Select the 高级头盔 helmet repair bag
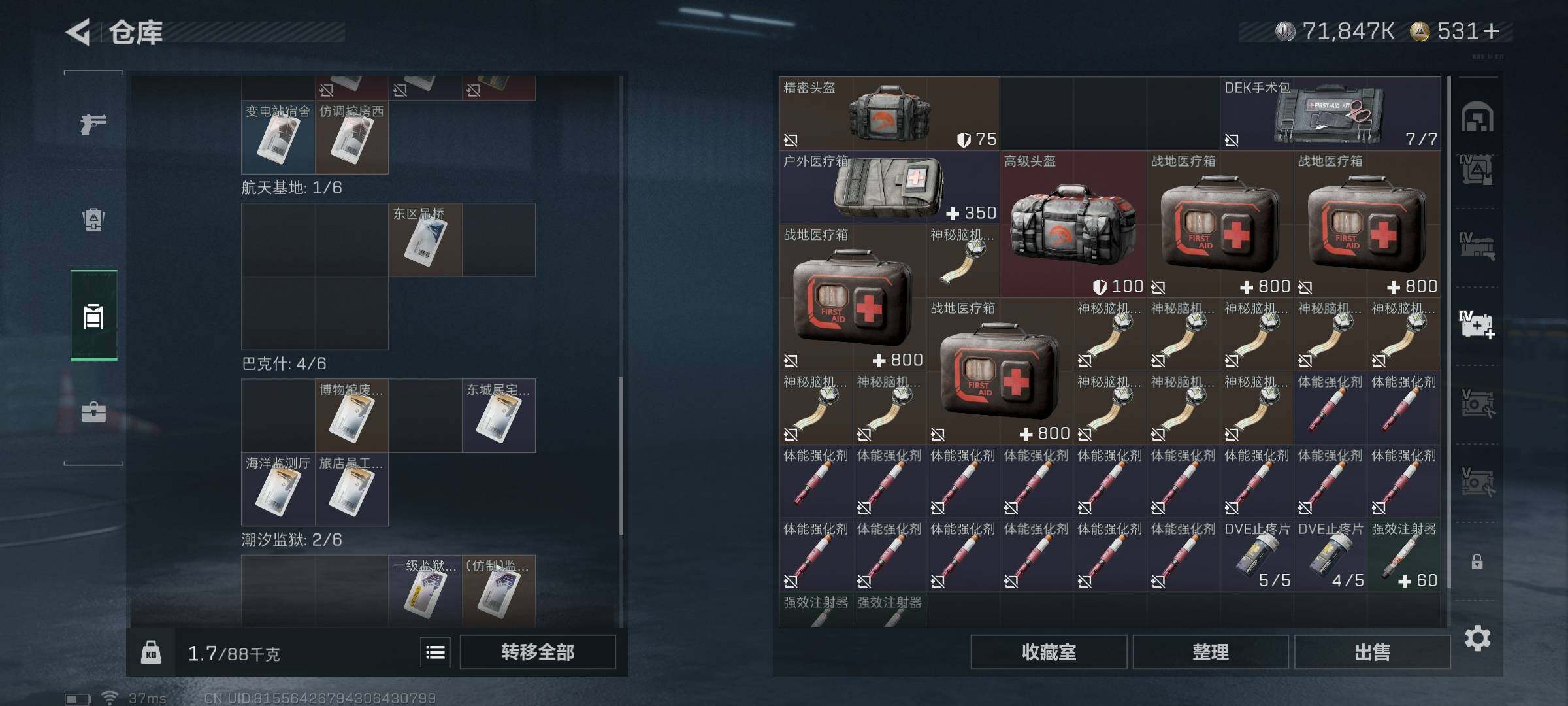Viewport: 1568px width, 706px height. point(1073,224)
